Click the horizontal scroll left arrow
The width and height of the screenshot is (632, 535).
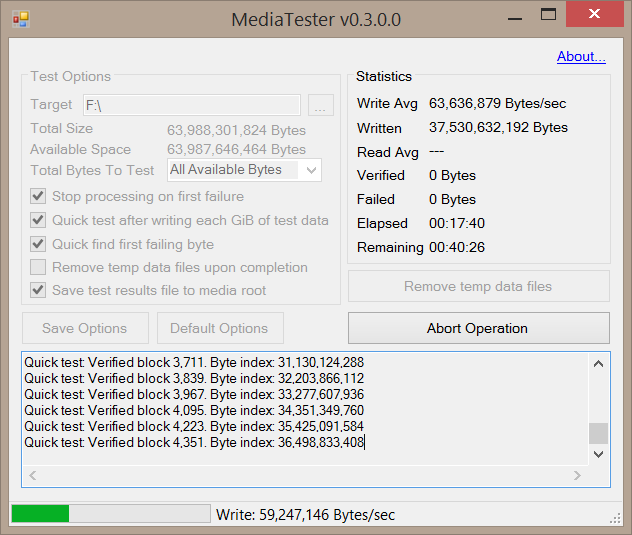coord(32,476)
